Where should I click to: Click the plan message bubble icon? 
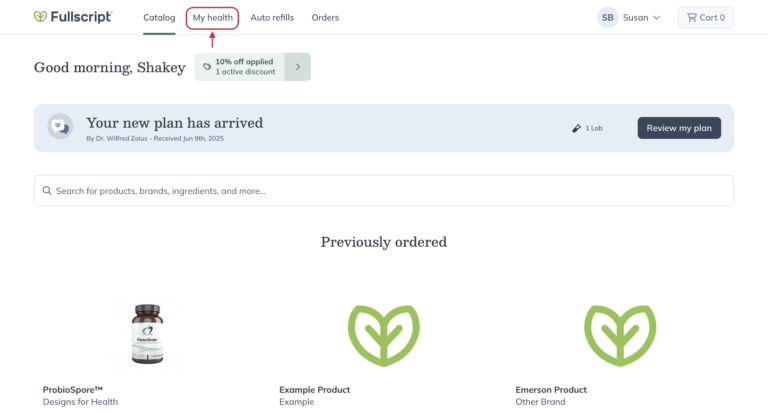click(60, 127)
